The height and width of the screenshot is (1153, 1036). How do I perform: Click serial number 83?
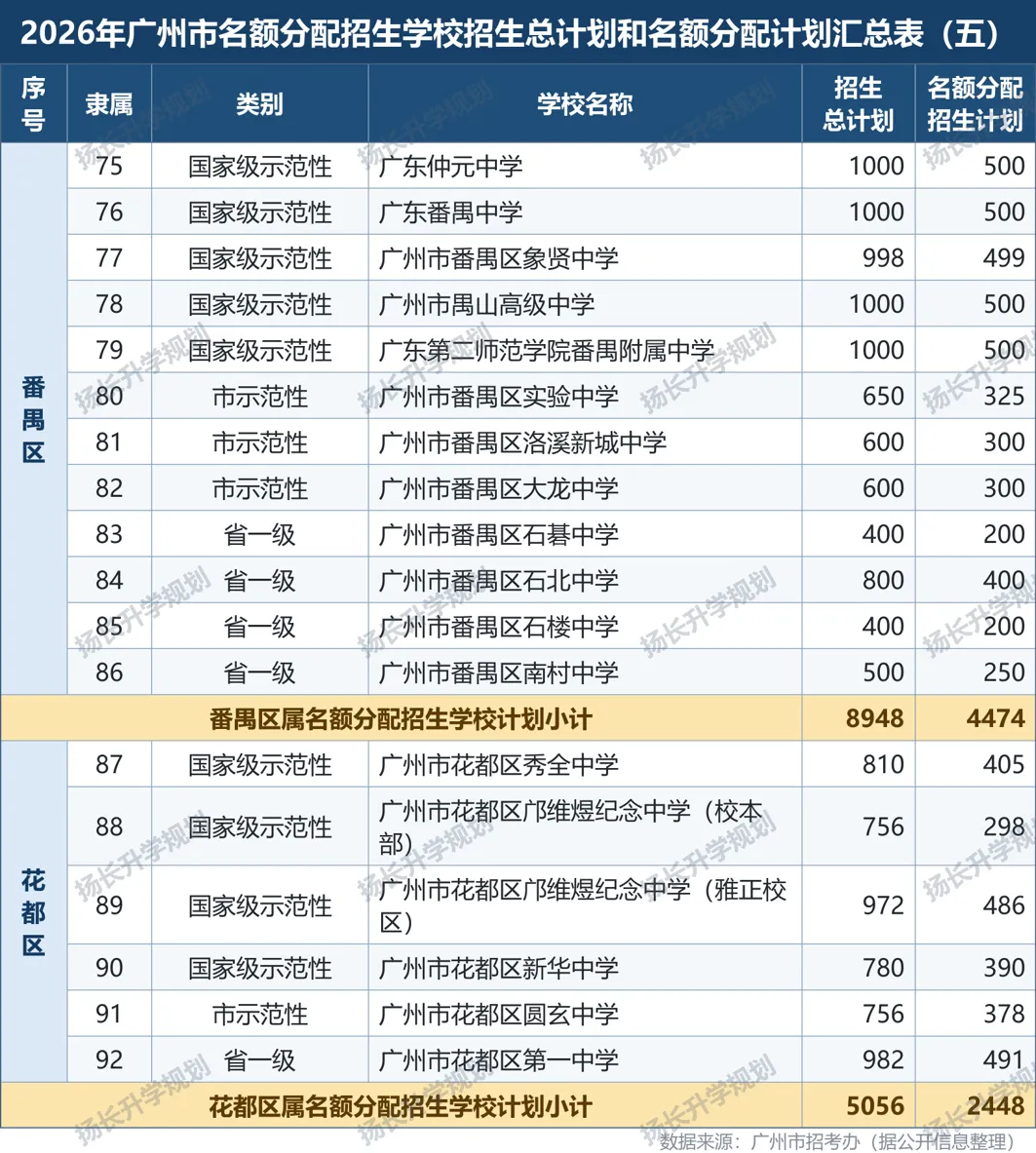tap(109, 534)
